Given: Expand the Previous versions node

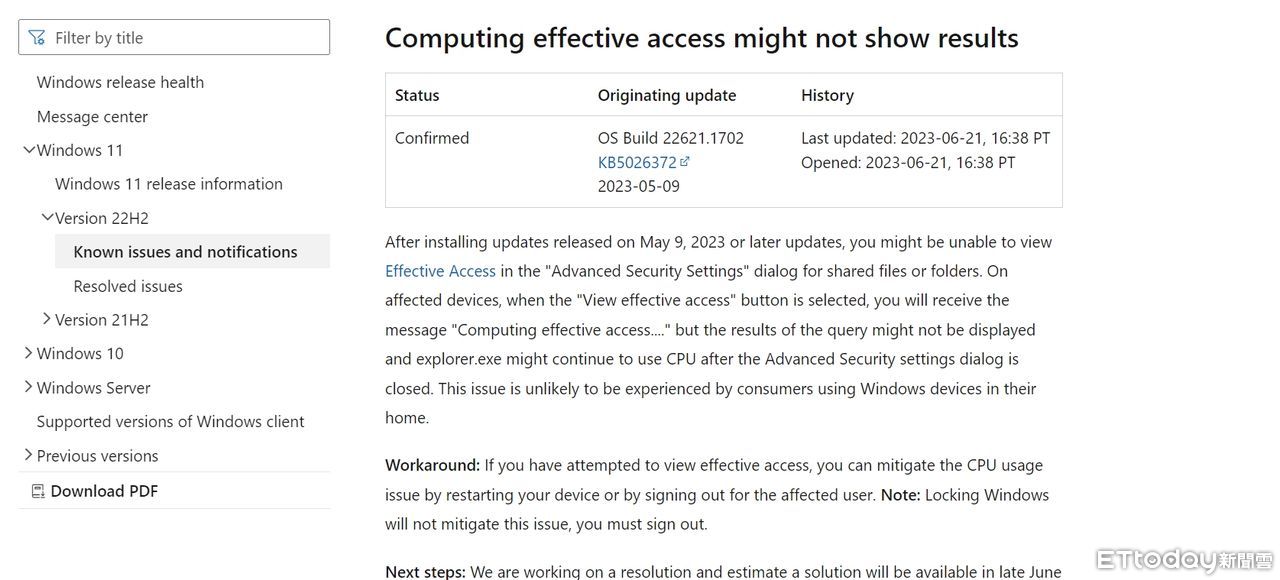Looking at the screenshot, I should [x=29, y=456].
